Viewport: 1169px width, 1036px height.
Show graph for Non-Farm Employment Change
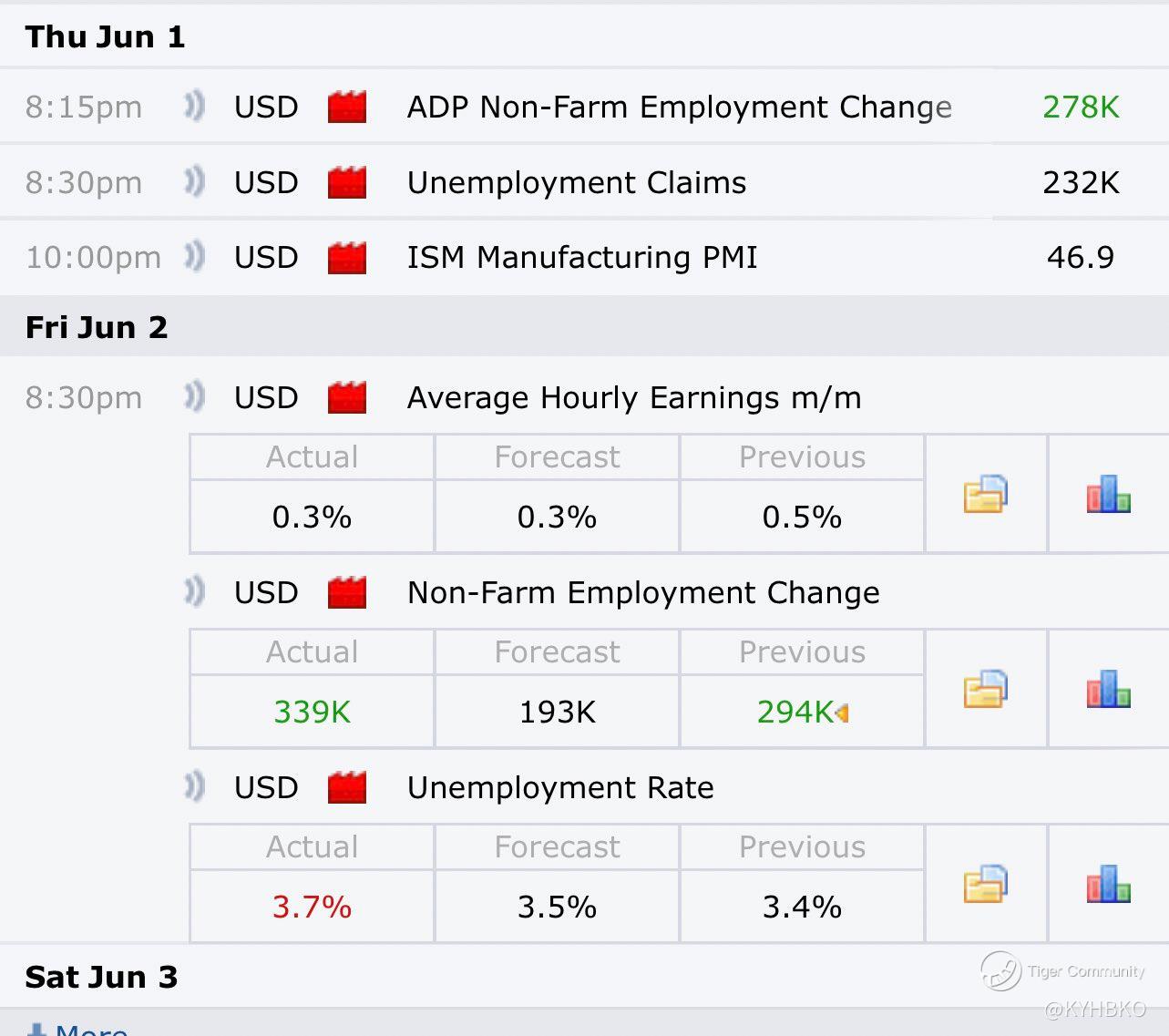pos(1108,689)
